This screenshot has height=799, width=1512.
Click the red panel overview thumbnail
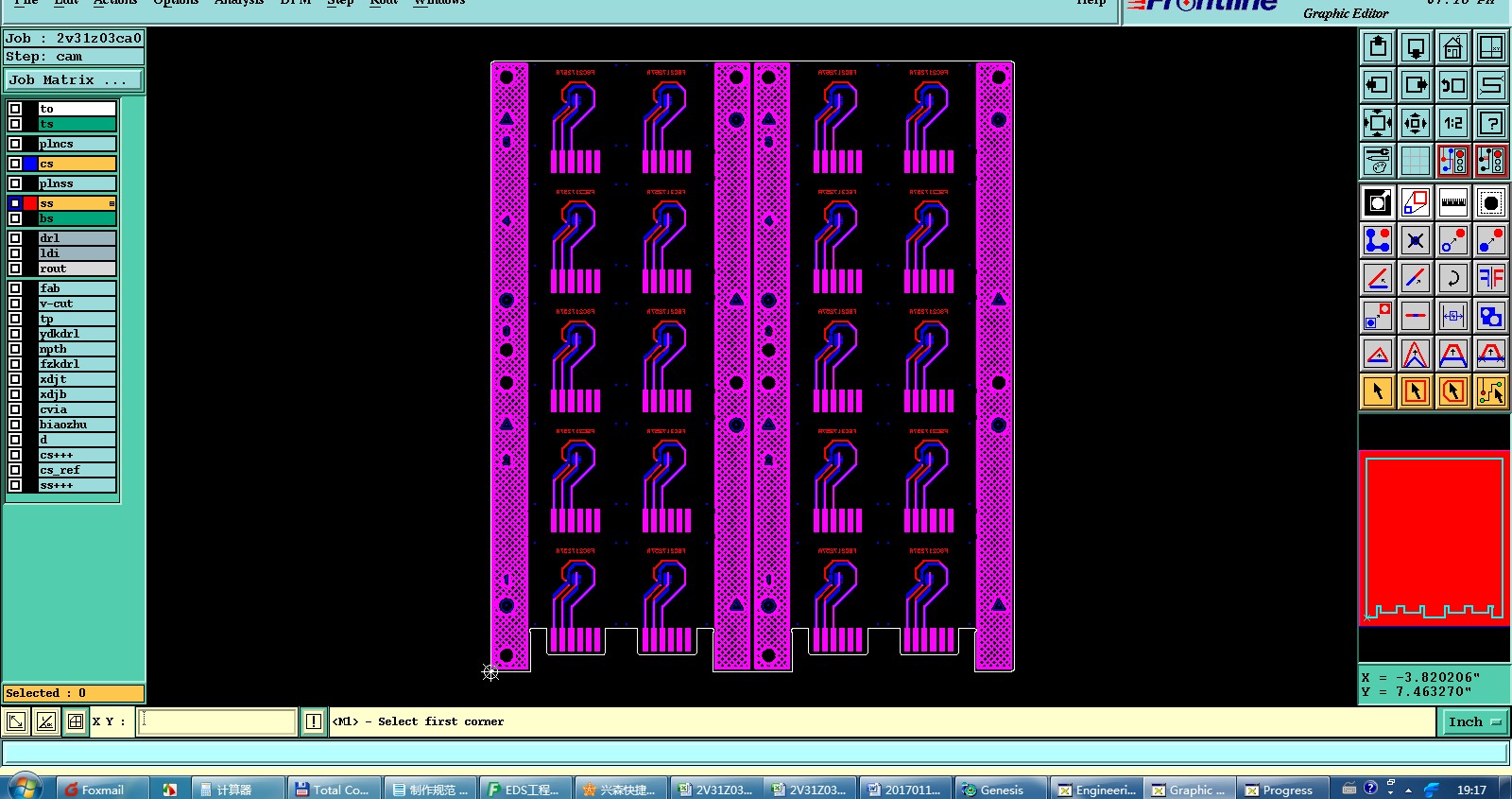(x=1434, y=538)
